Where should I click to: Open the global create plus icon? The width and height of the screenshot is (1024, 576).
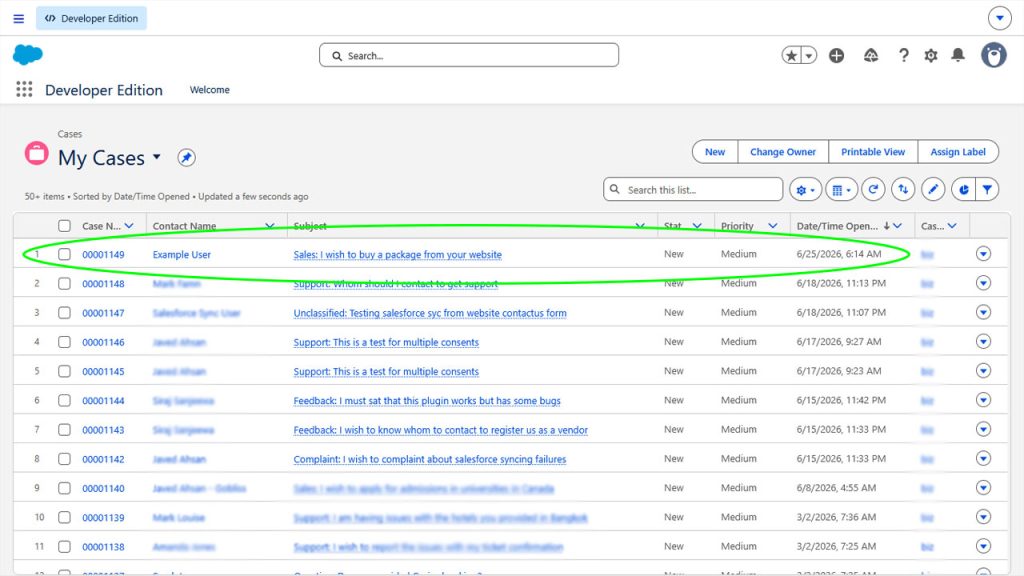pos(837,56)
